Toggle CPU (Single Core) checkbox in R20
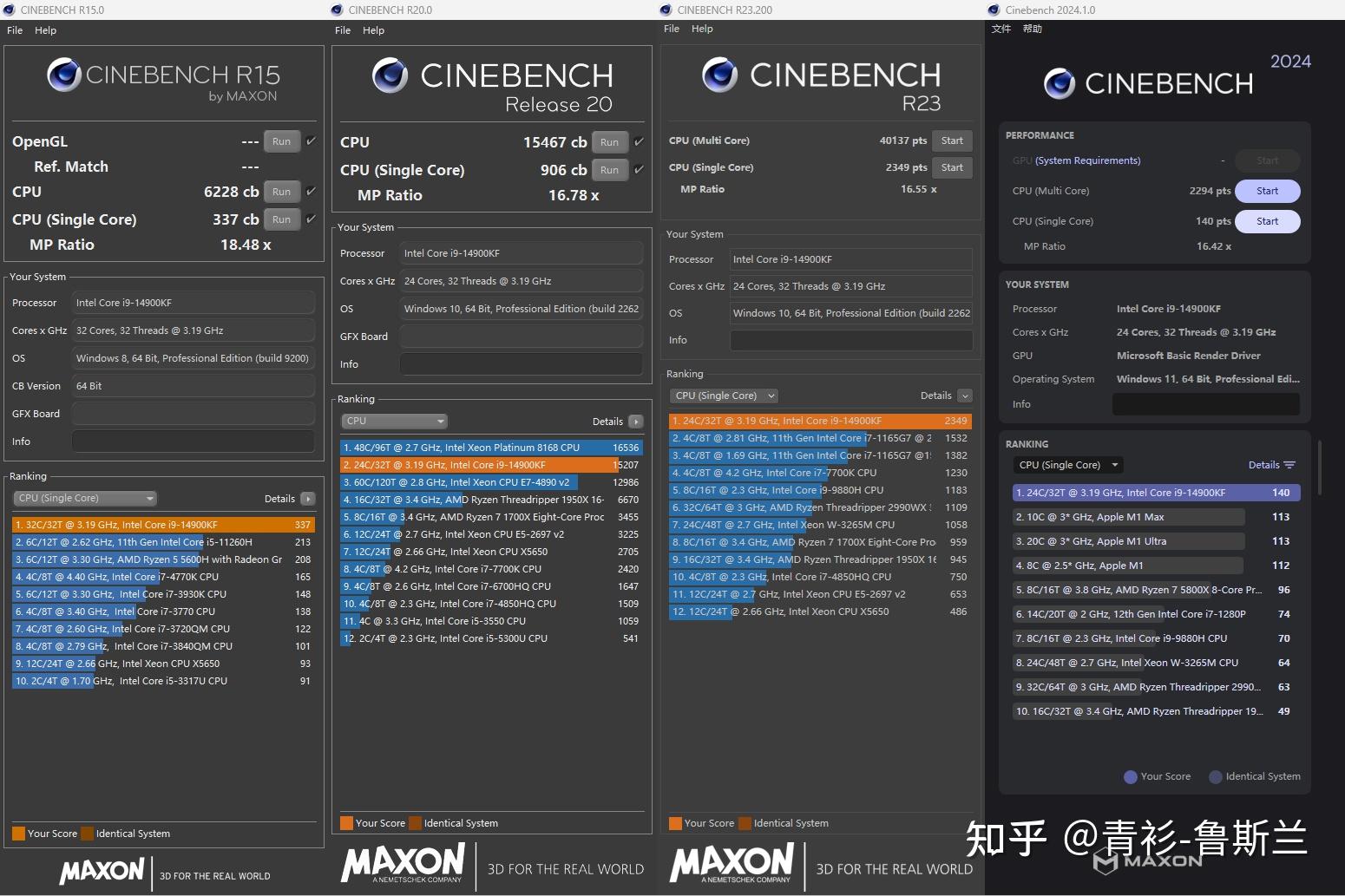Viewport: 1345px width, 896px height. coord(639,169)
